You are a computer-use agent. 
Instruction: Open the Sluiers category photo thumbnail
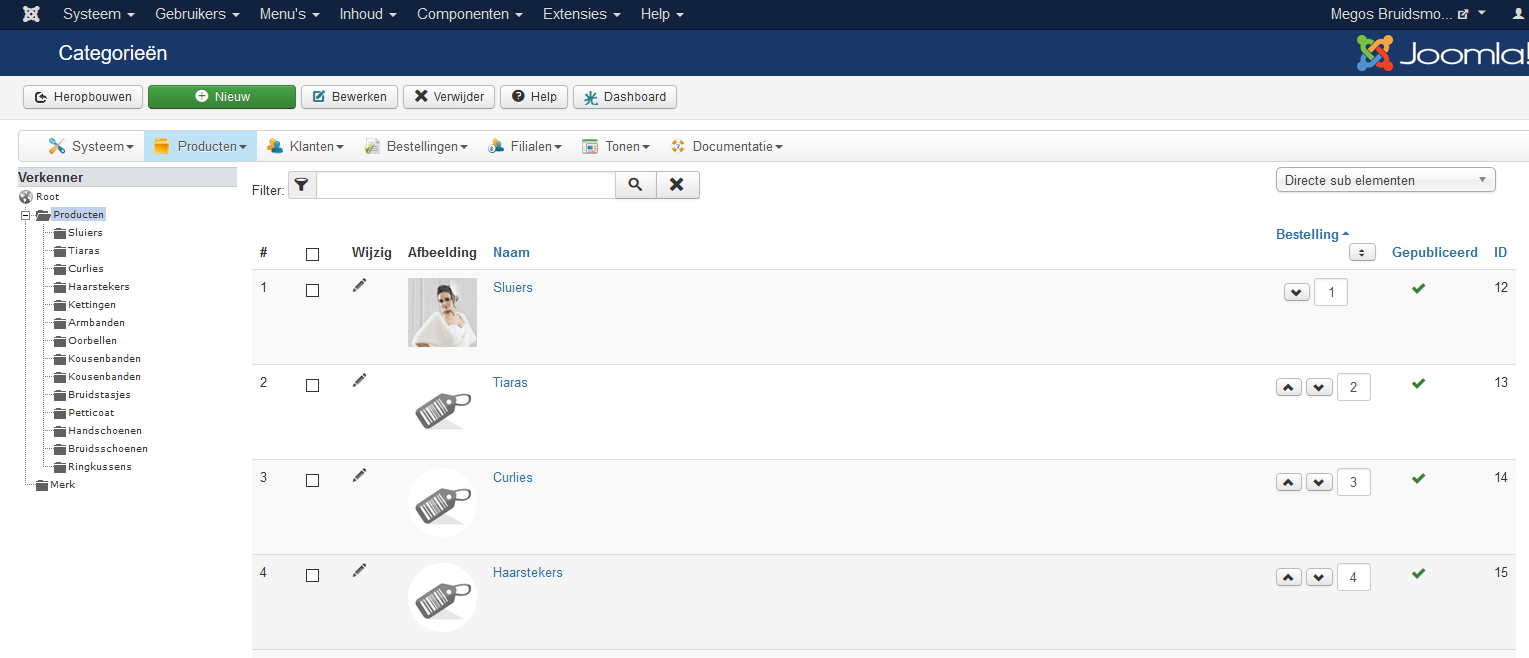coord(442,312)
